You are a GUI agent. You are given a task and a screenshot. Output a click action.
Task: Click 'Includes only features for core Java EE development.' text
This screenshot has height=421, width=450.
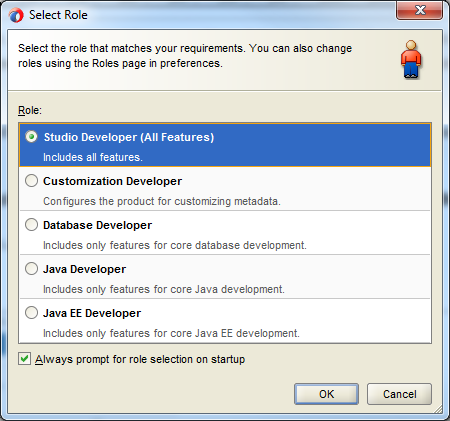click(171, 333)
